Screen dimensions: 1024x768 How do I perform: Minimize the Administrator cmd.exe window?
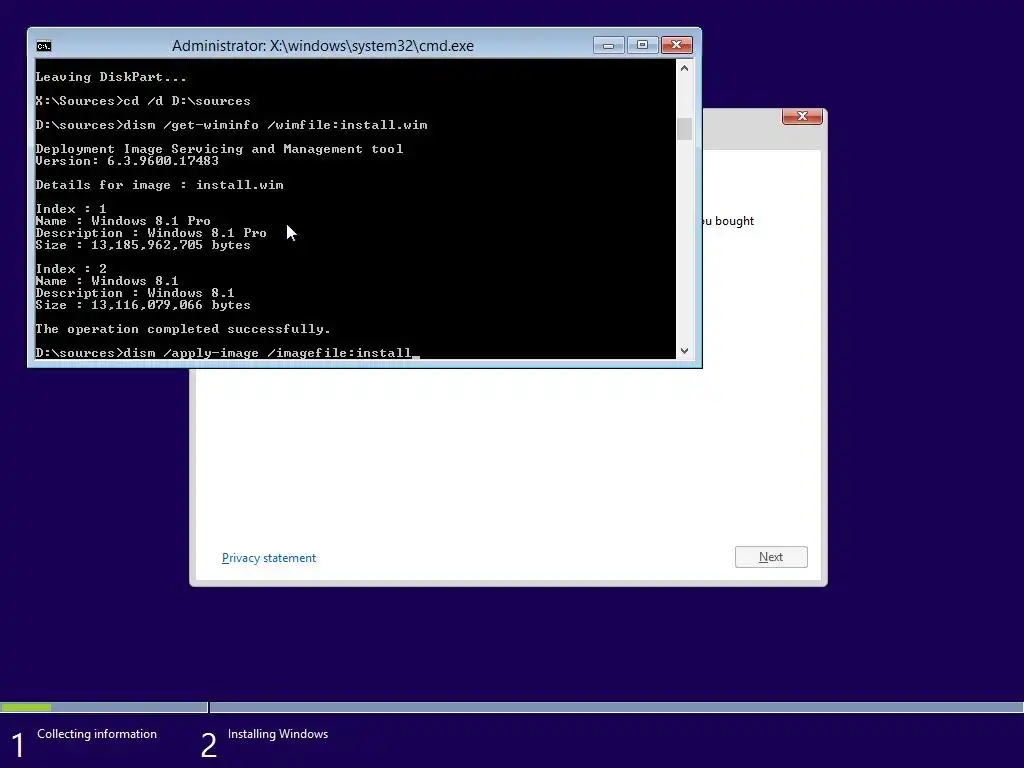(x=608, y=45)
